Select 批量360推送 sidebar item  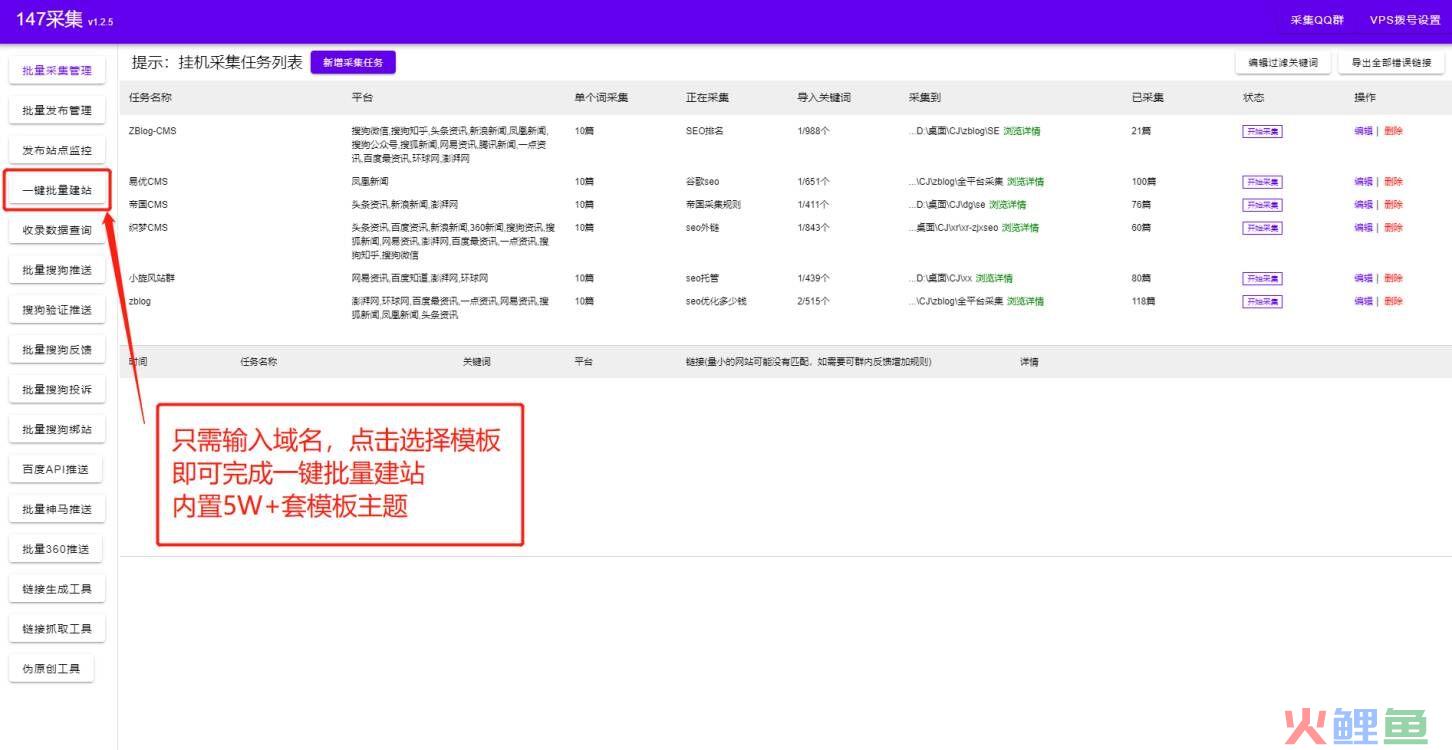coord(57,549)
